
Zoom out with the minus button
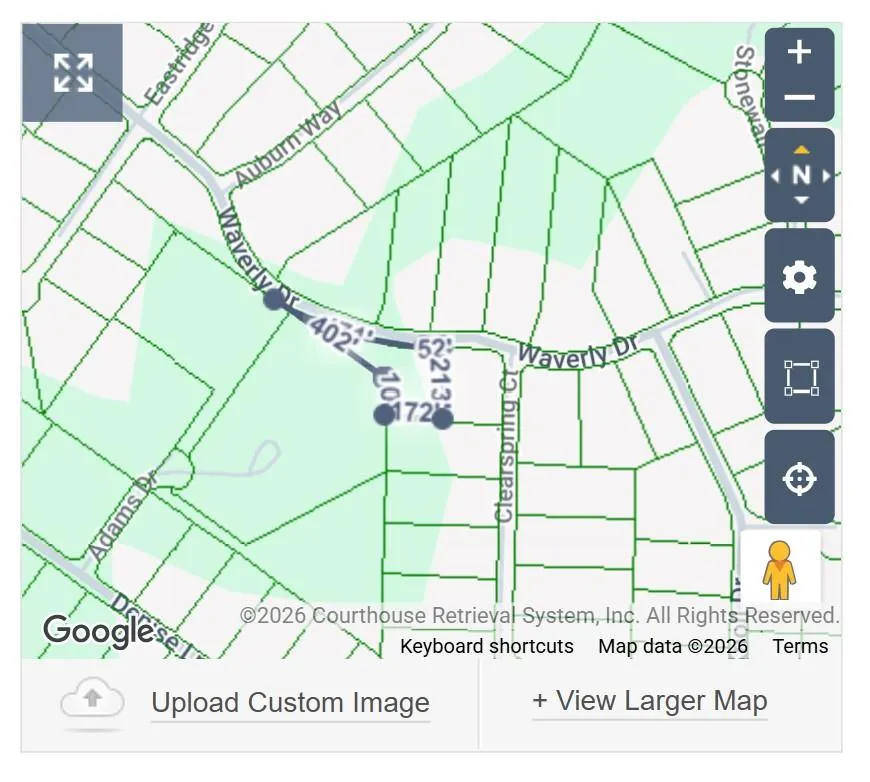point(799,98)
